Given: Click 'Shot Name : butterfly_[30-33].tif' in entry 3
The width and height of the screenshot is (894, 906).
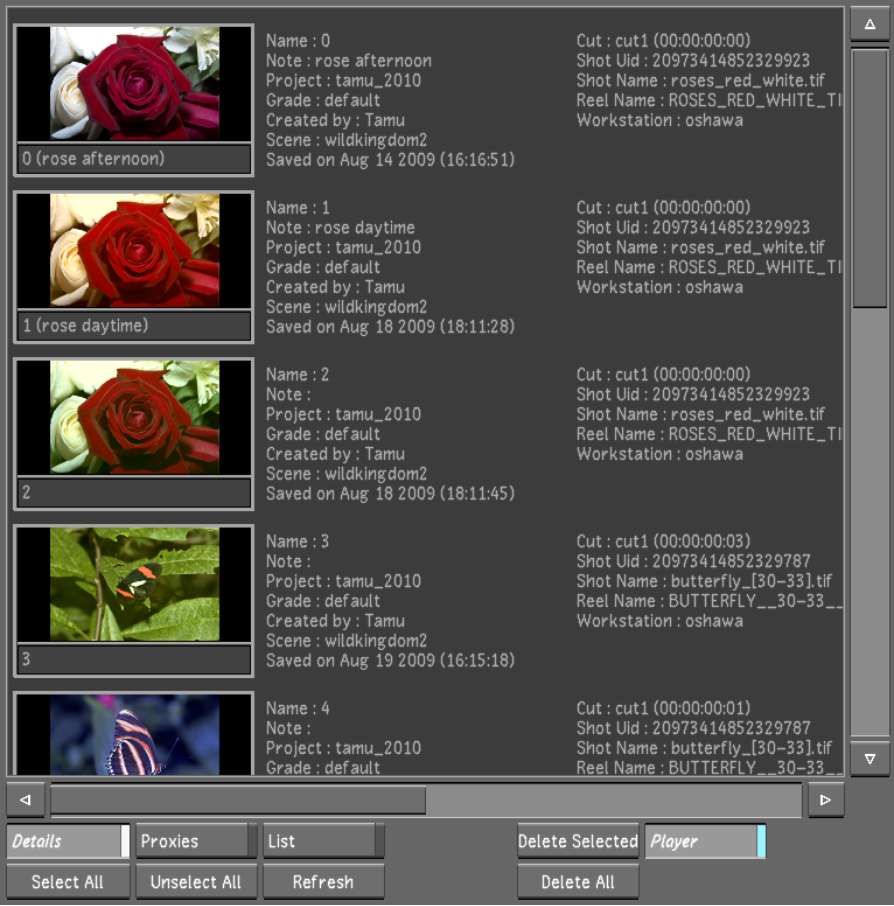Looking at the screenshot, I should click(704, 581).
